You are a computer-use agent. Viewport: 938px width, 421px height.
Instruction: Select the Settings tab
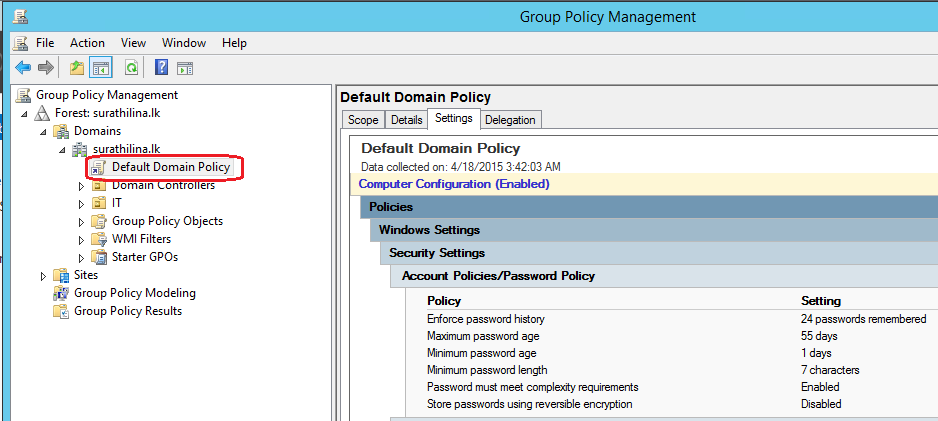coord(454,118)
